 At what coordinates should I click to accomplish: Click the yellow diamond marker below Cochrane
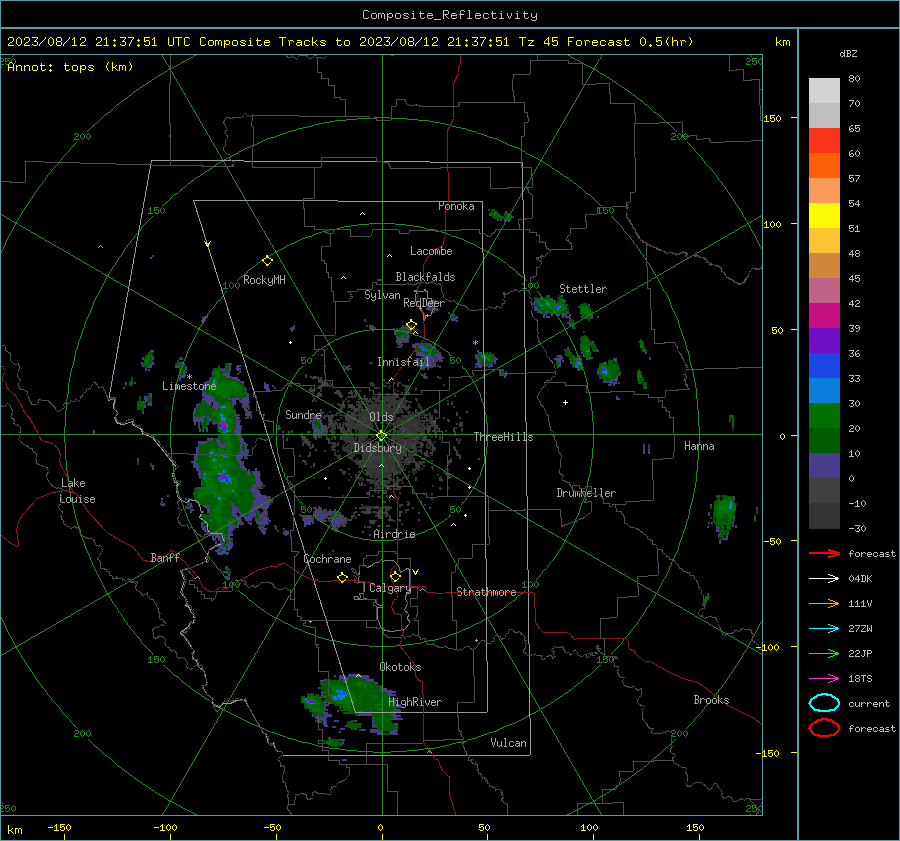[342, 577]
